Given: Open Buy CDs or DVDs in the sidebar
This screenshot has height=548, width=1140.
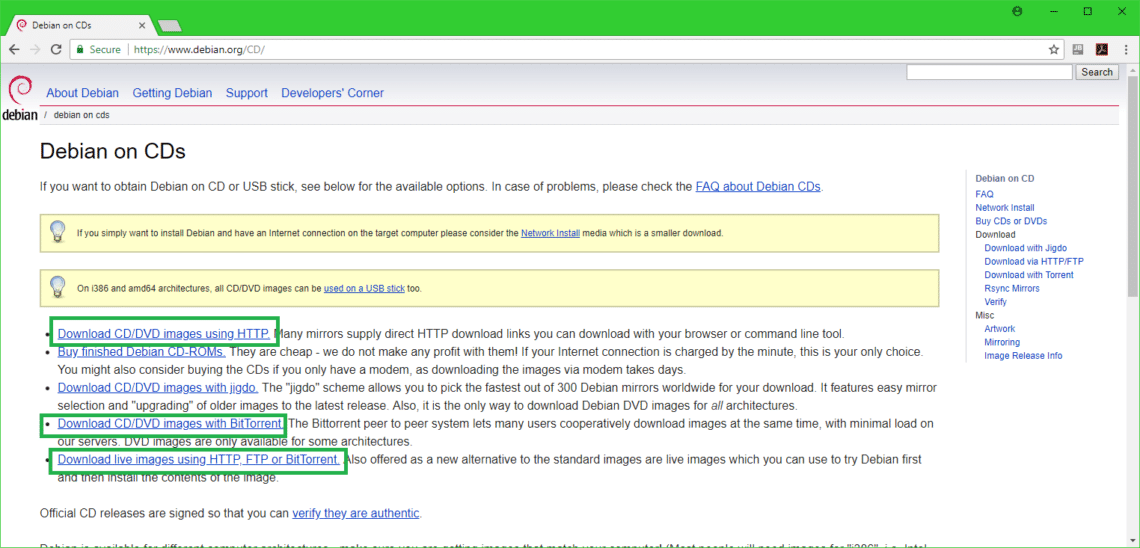Looking at the screenshot, I should [1011, 221].
